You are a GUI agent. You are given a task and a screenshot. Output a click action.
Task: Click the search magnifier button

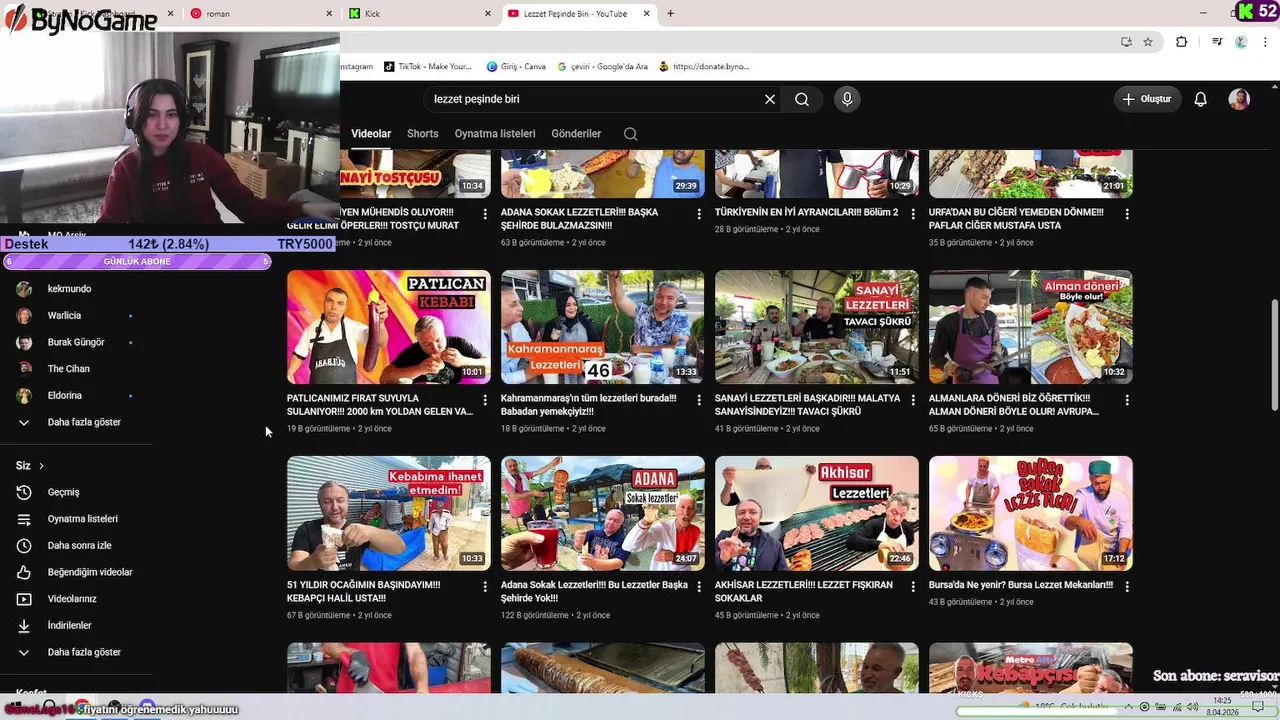pos(802,99)
